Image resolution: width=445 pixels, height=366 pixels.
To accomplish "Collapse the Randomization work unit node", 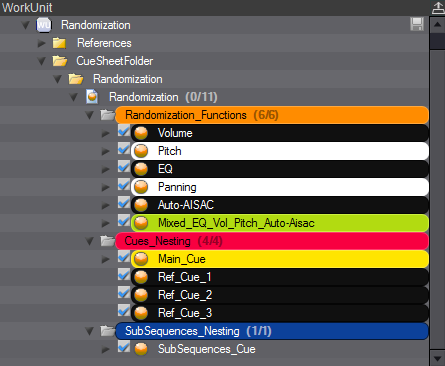I will pos(26,25).
